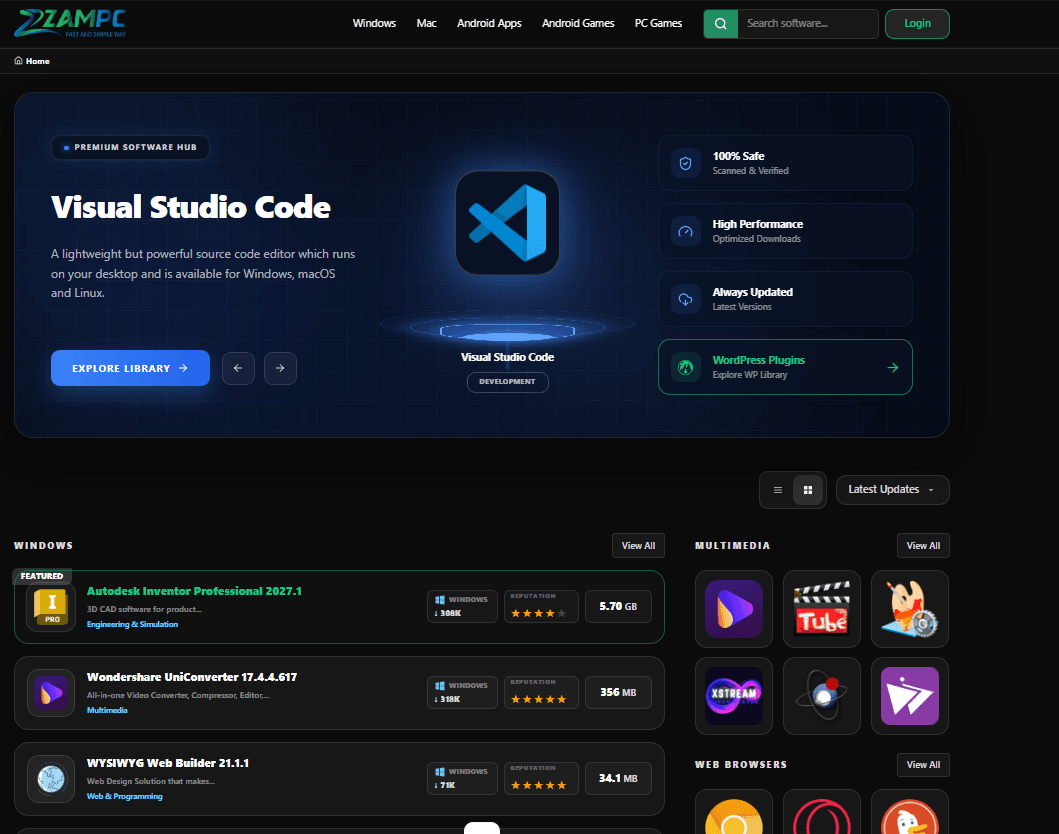Viewport: 1059px width, 834px height.
Task: Open the DuckDuckGo browser tile
Action: click(910, 812)
